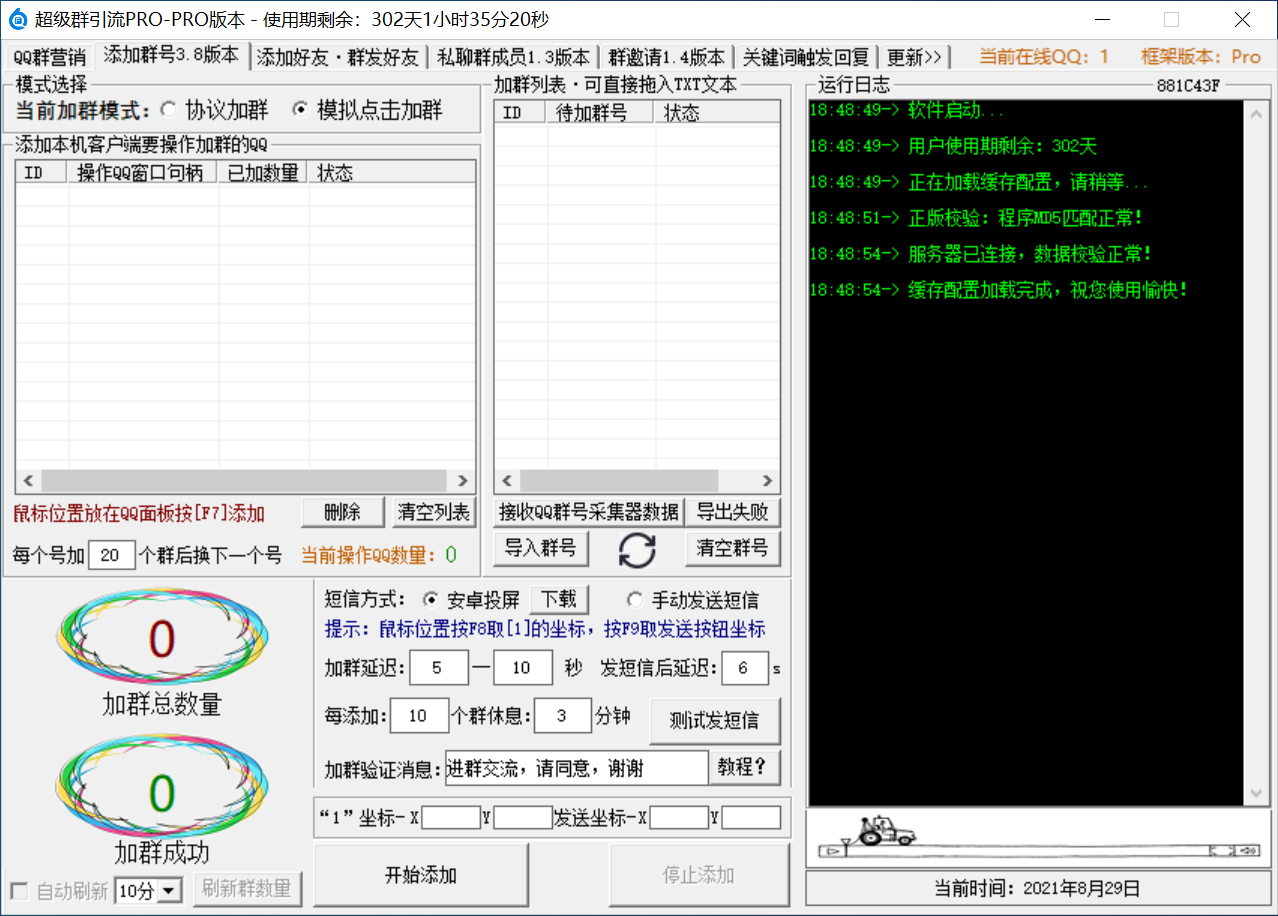Click the 导入群号 button
The height and width of the screenshot is (916, 1278).
pos(540,548)
